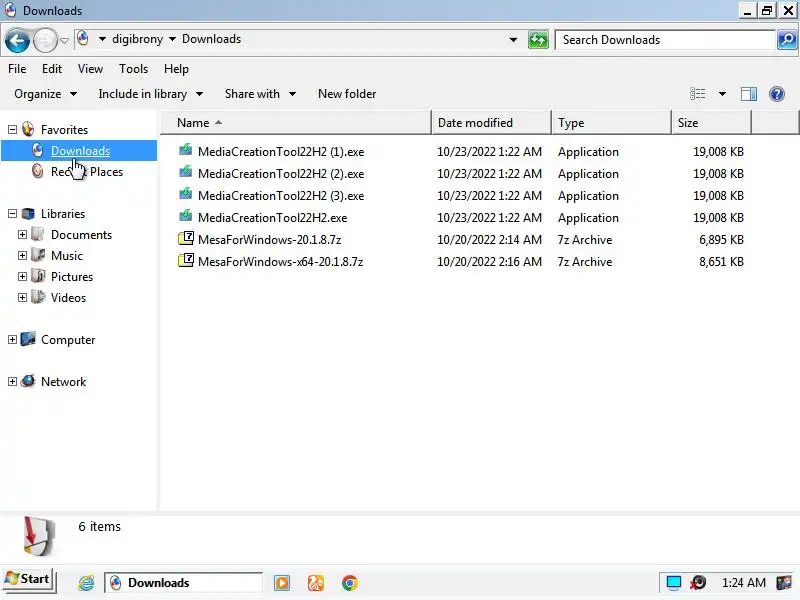Open the Share with dropdown

click(260, 94)
